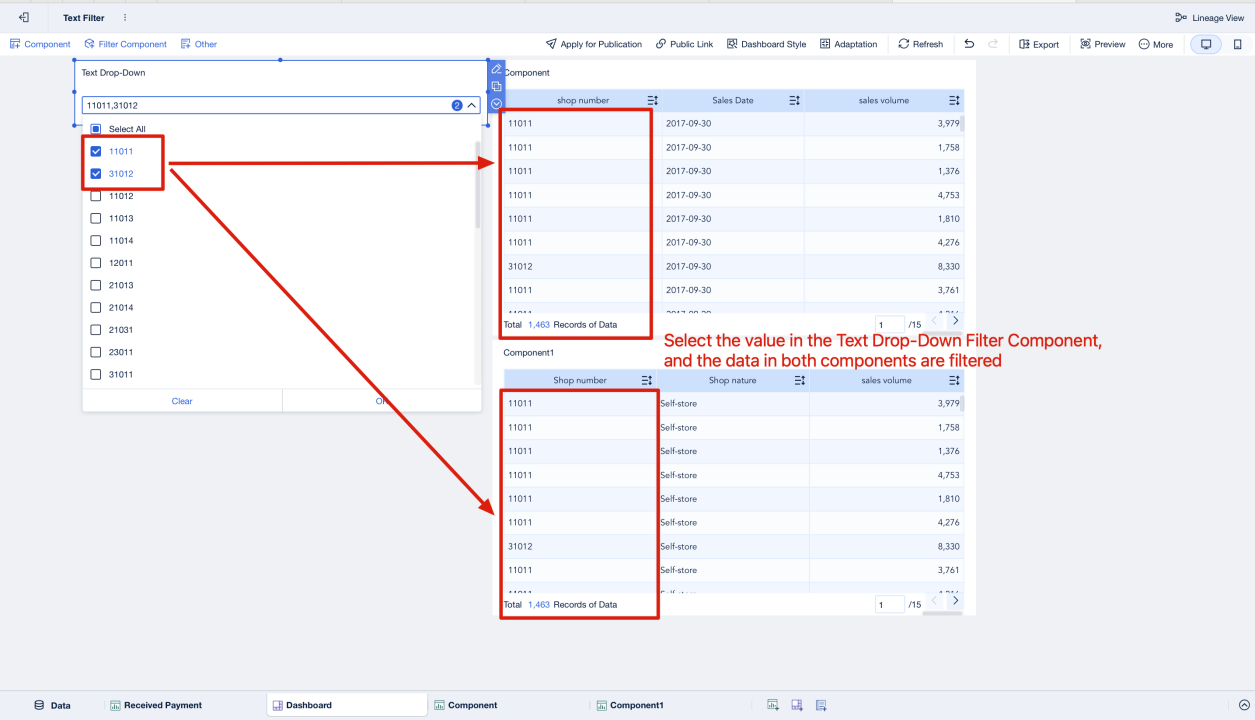Expand the bottom bar up-chevron at right
This screenshot has height=720, width=1255.
[x=1244, y=705]
